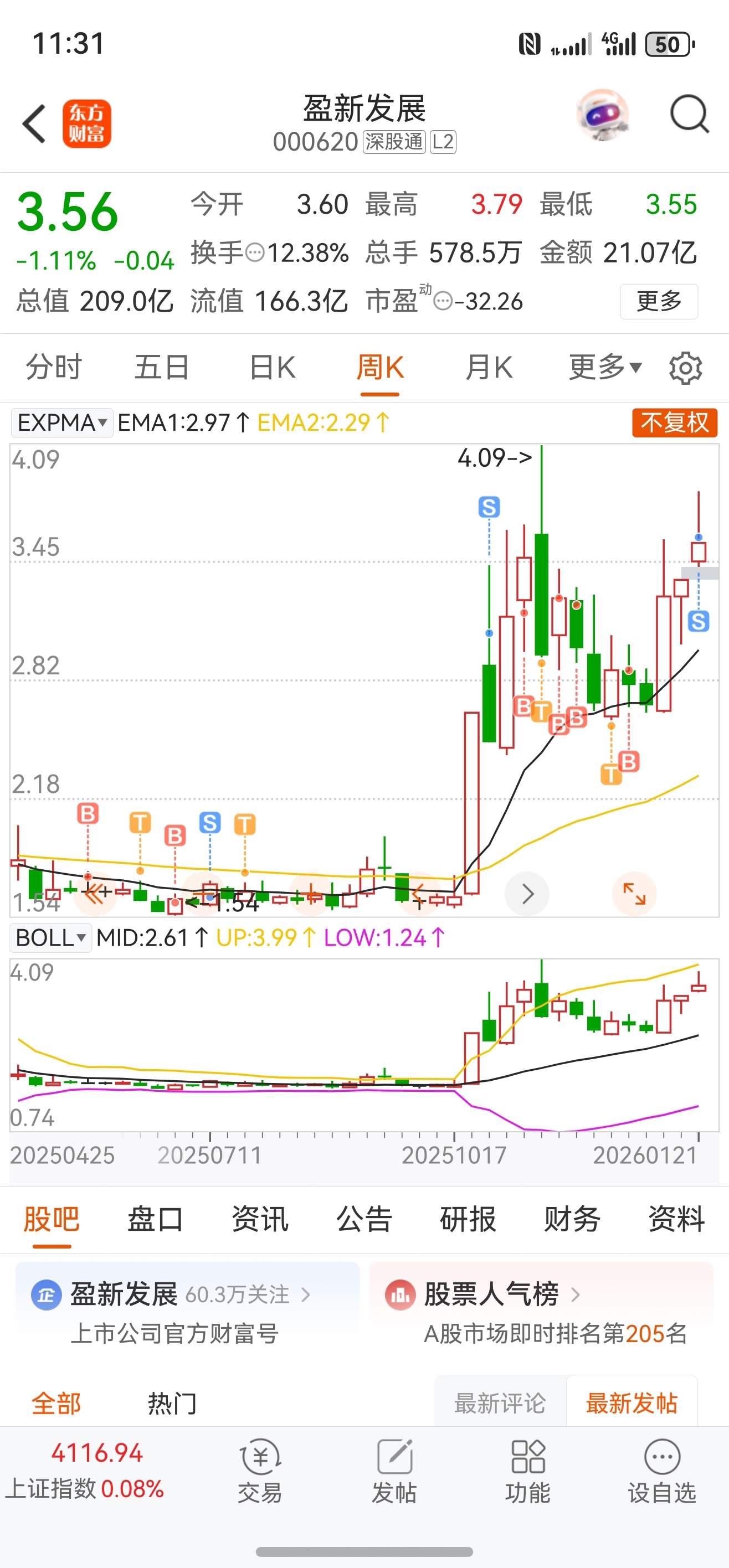Toggle the 不复权 adjustment button
This screenshot has width=729, height=1568.
pos(675,422)
